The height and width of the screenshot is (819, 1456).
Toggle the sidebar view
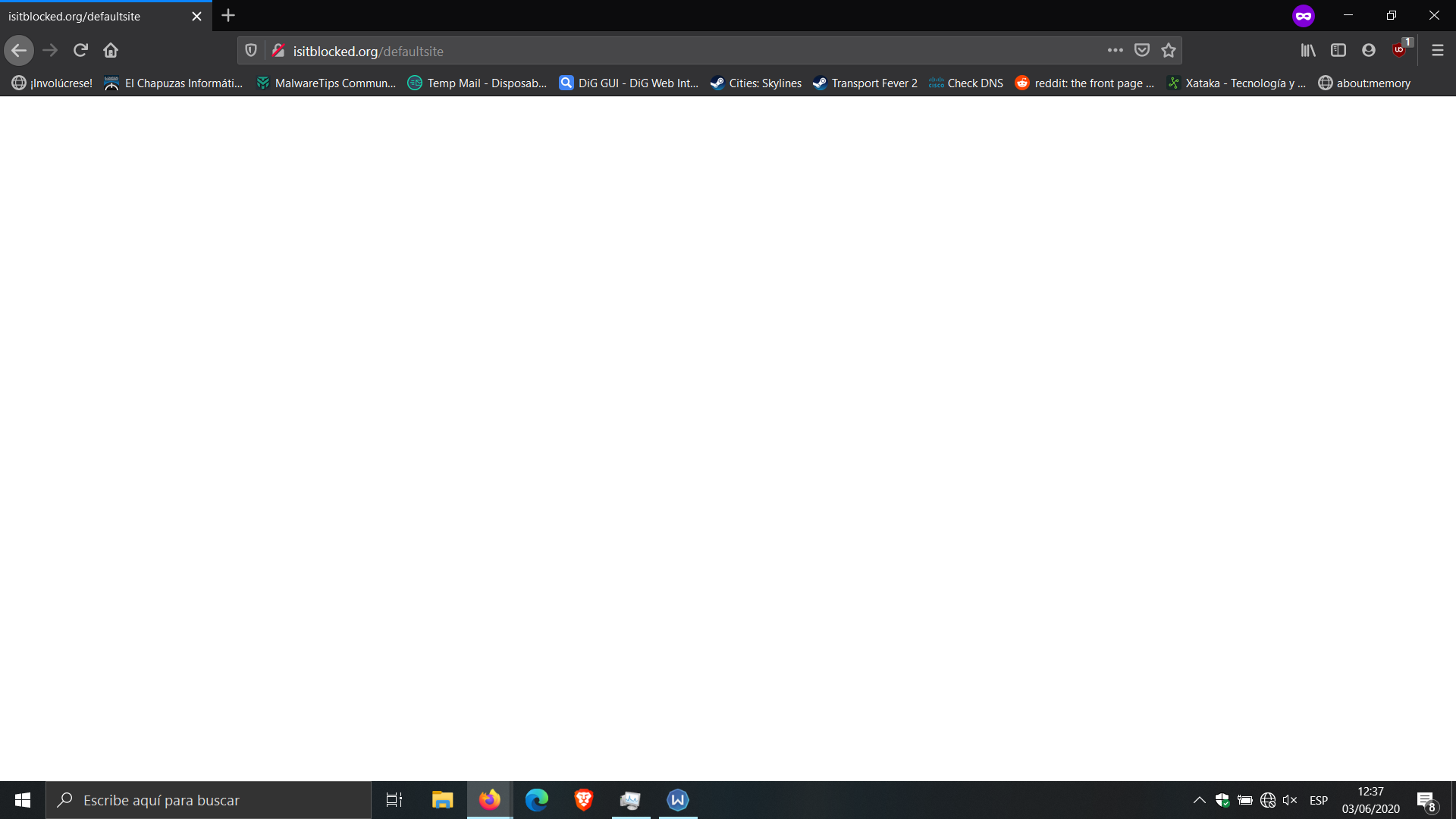pyautogui.click(x=1338, y=51)
